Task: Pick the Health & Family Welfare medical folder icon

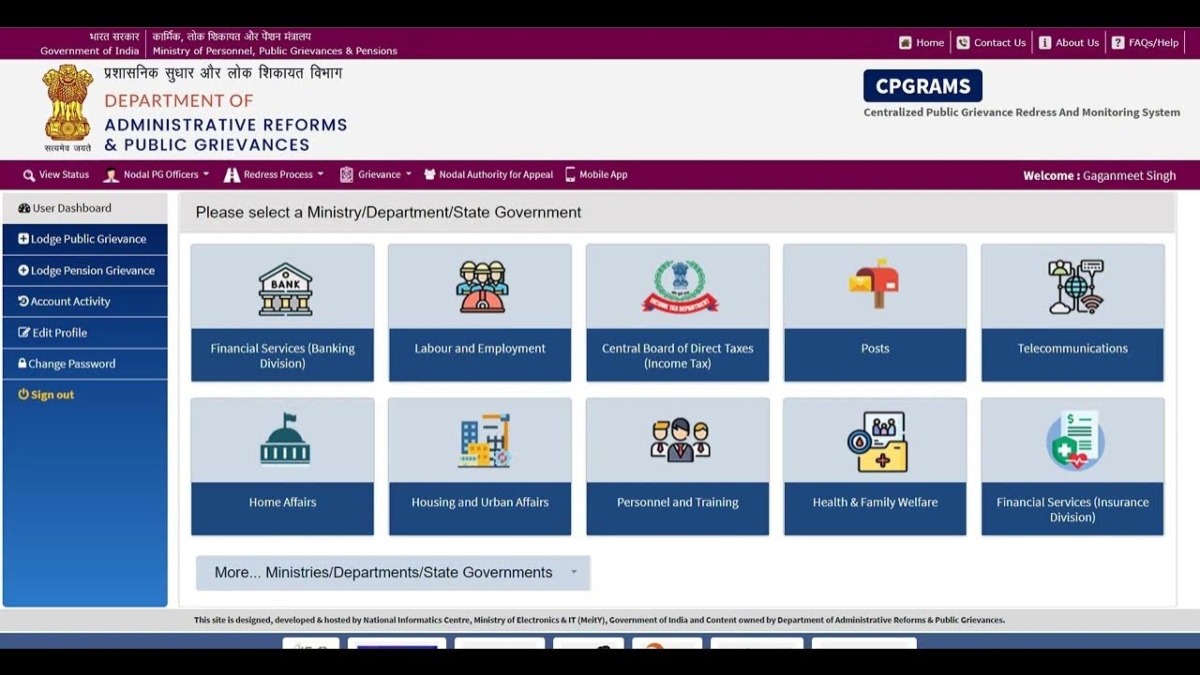Action: tap(876, 441)
